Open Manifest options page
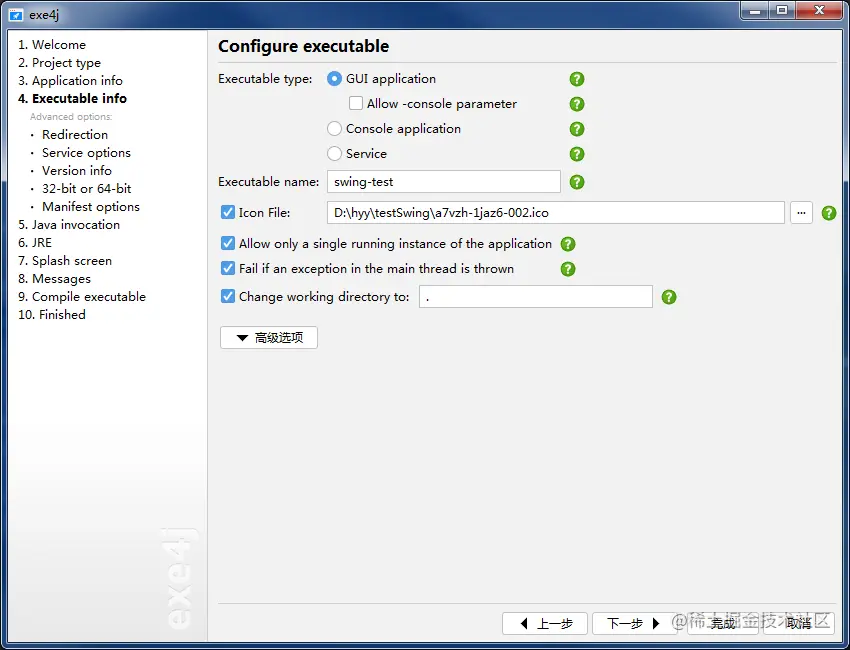 (x=91, y=207)
